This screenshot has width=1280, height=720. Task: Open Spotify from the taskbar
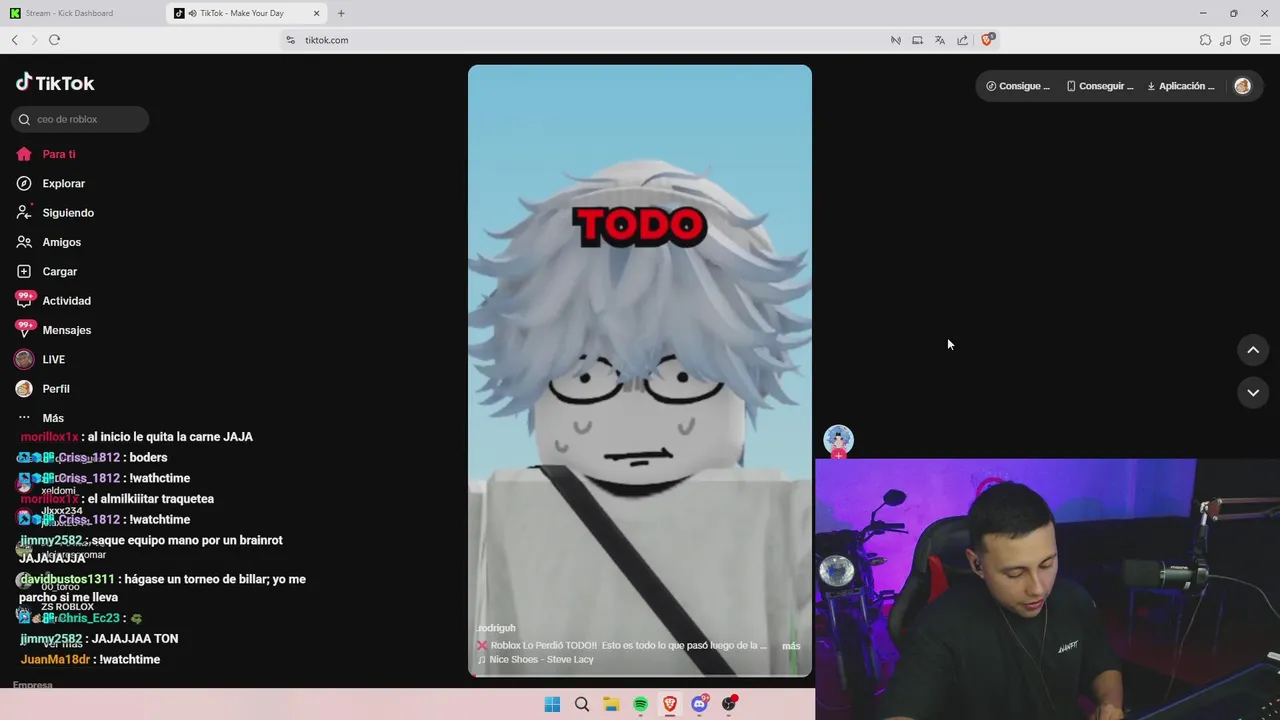[x=640, y=704]
